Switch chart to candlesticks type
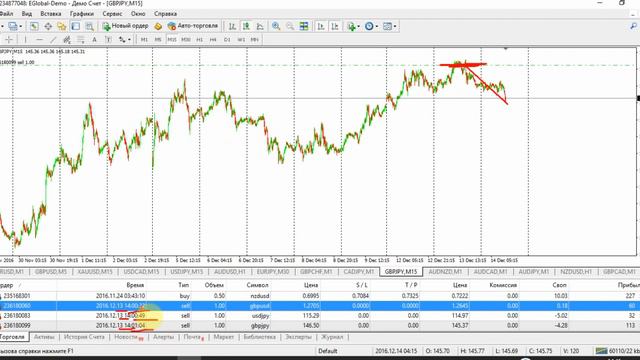640x360 pixels. point(246,26)
